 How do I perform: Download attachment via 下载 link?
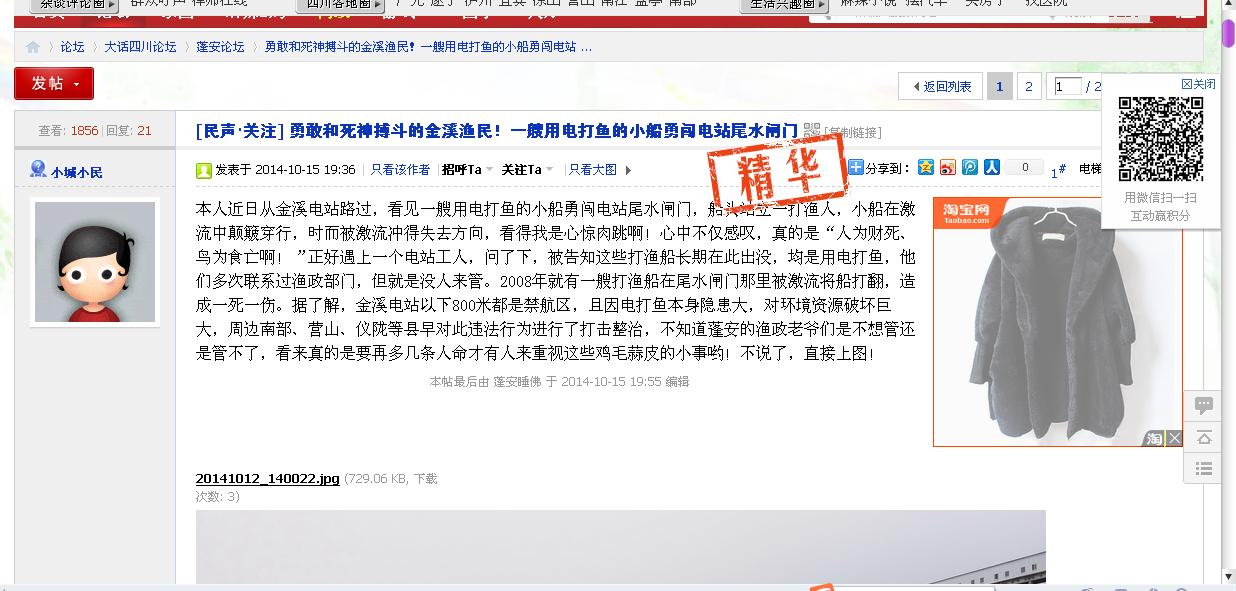pos(426,479)
